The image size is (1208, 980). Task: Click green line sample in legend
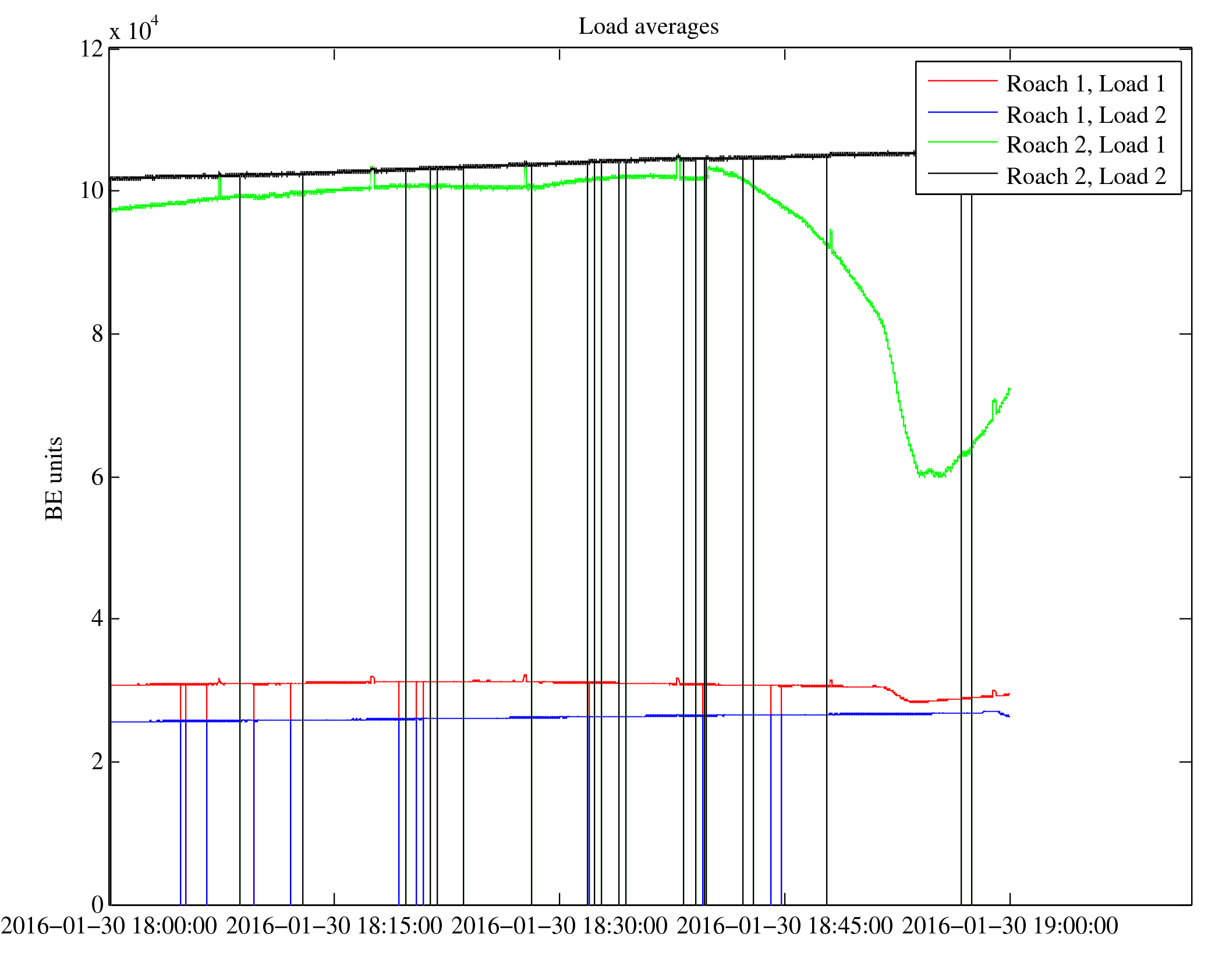click(x=962, y=142)
